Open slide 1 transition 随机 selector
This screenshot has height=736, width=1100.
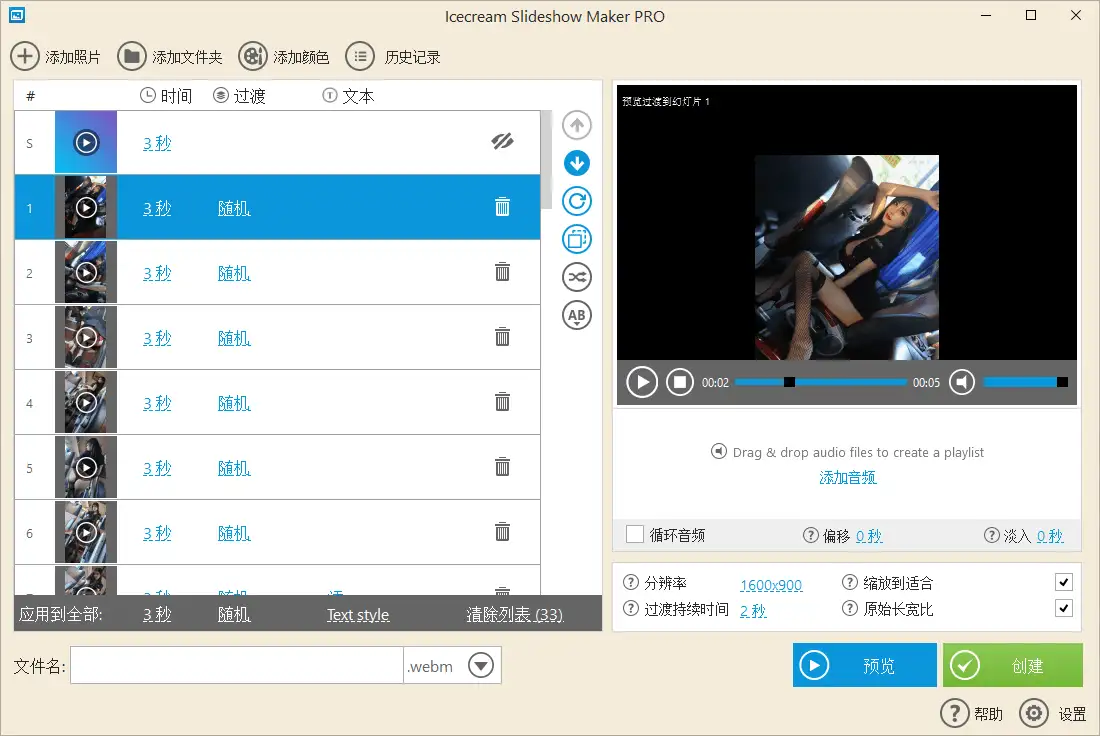[234, 208]
